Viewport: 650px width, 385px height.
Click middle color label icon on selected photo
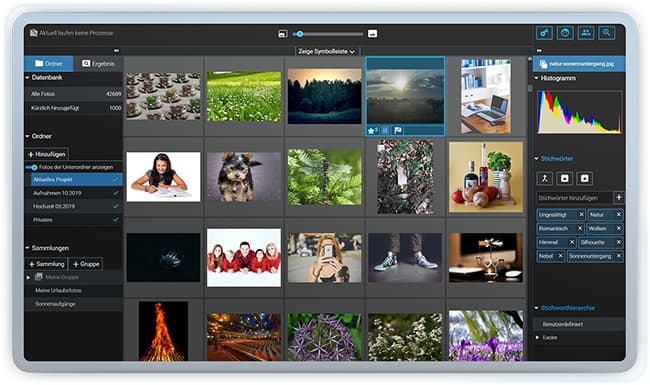pyautogui.click(x=385, y=131)
